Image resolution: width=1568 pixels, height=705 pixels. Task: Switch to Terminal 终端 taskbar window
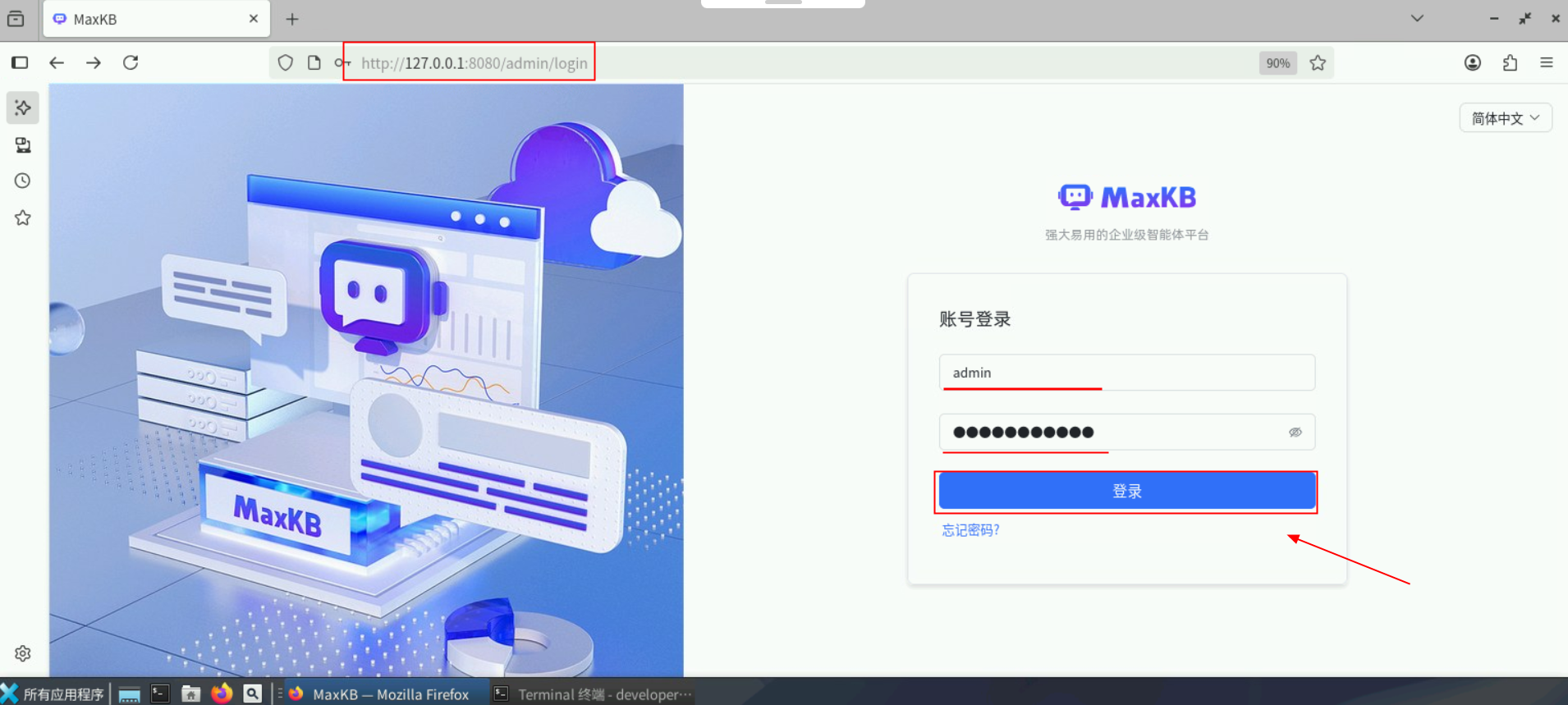tap(594, 694)
